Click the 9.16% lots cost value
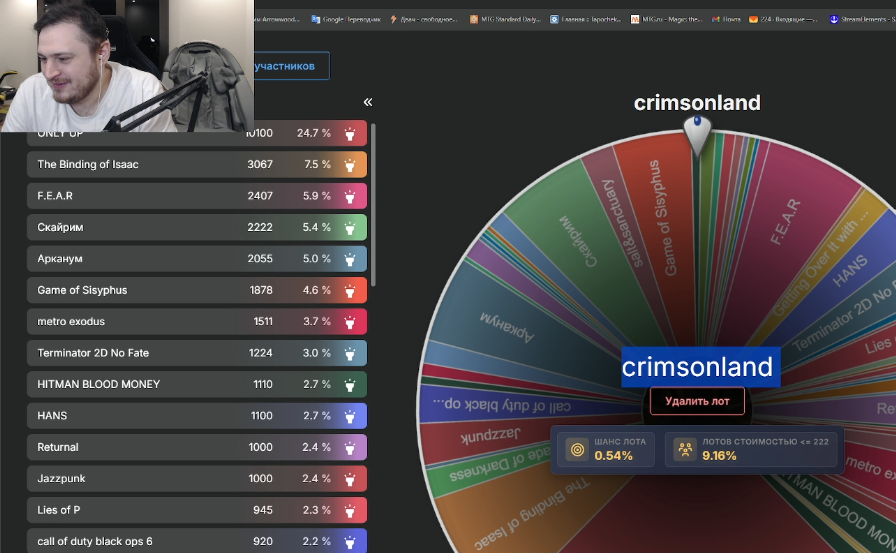This screenshot has height=553, width=896. (x=719, y=456)
